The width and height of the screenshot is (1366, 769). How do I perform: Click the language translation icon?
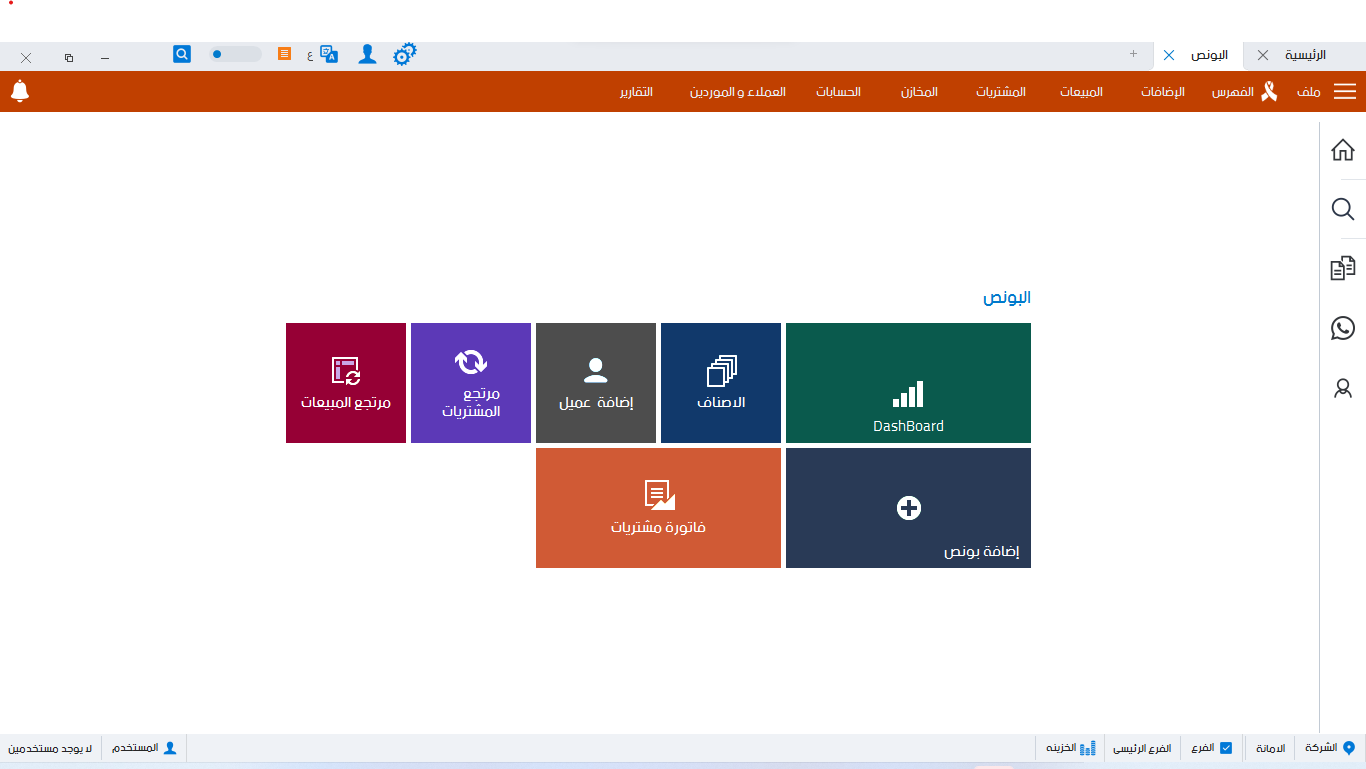(x=329, y=54)
